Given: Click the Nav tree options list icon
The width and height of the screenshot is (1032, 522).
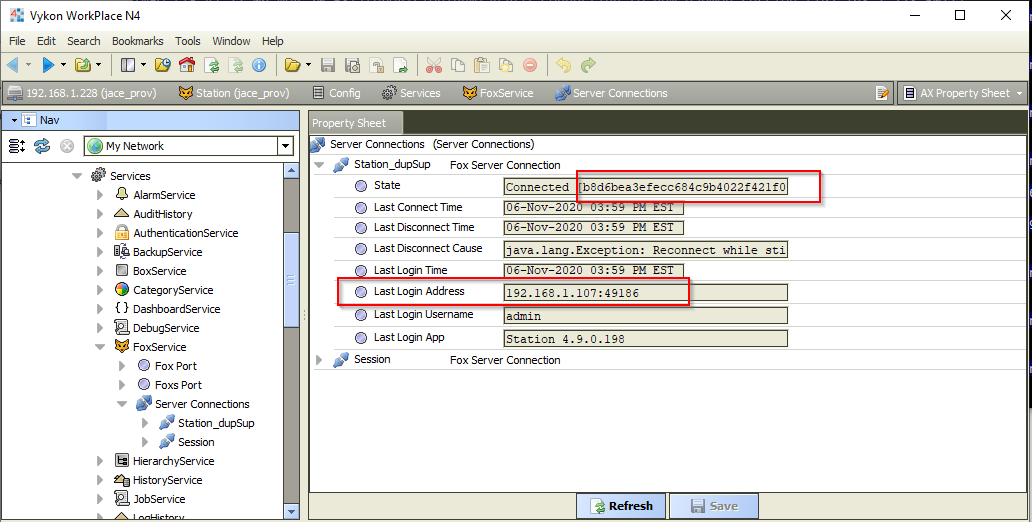Looking at the screenshot, I should pos(17,145).
